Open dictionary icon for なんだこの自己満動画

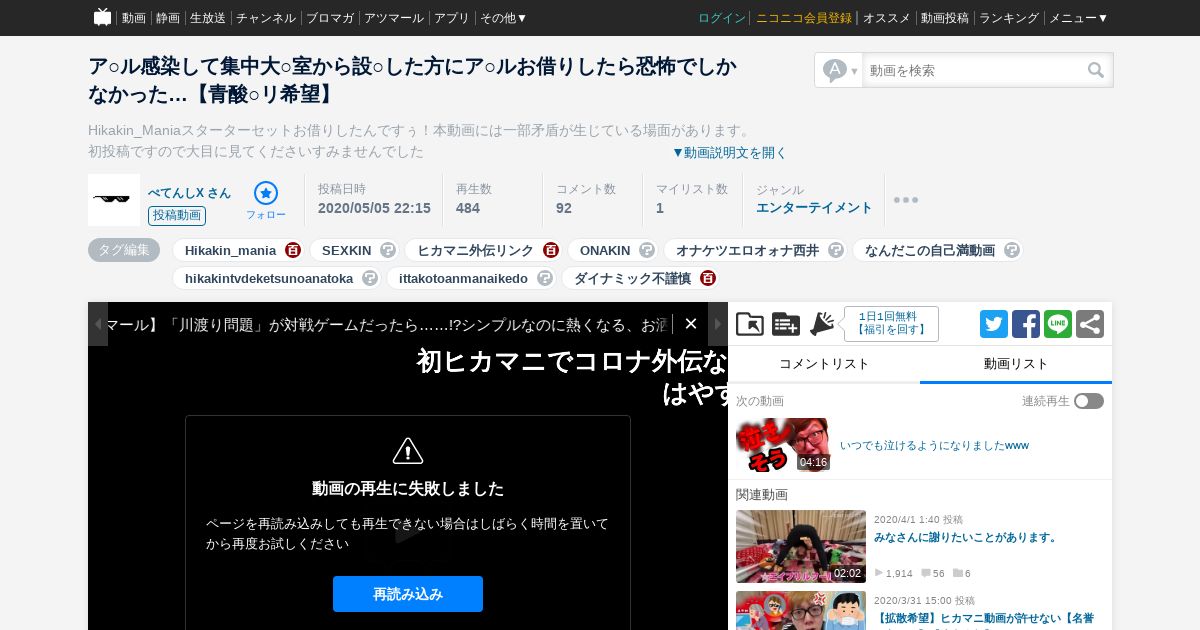(1012, 250)
